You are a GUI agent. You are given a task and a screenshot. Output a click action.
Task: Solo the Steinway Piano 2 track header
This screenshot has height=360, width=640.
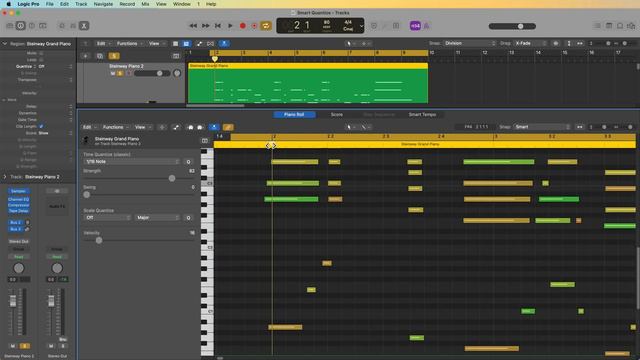pyautogui.click(x=120, y=73)
